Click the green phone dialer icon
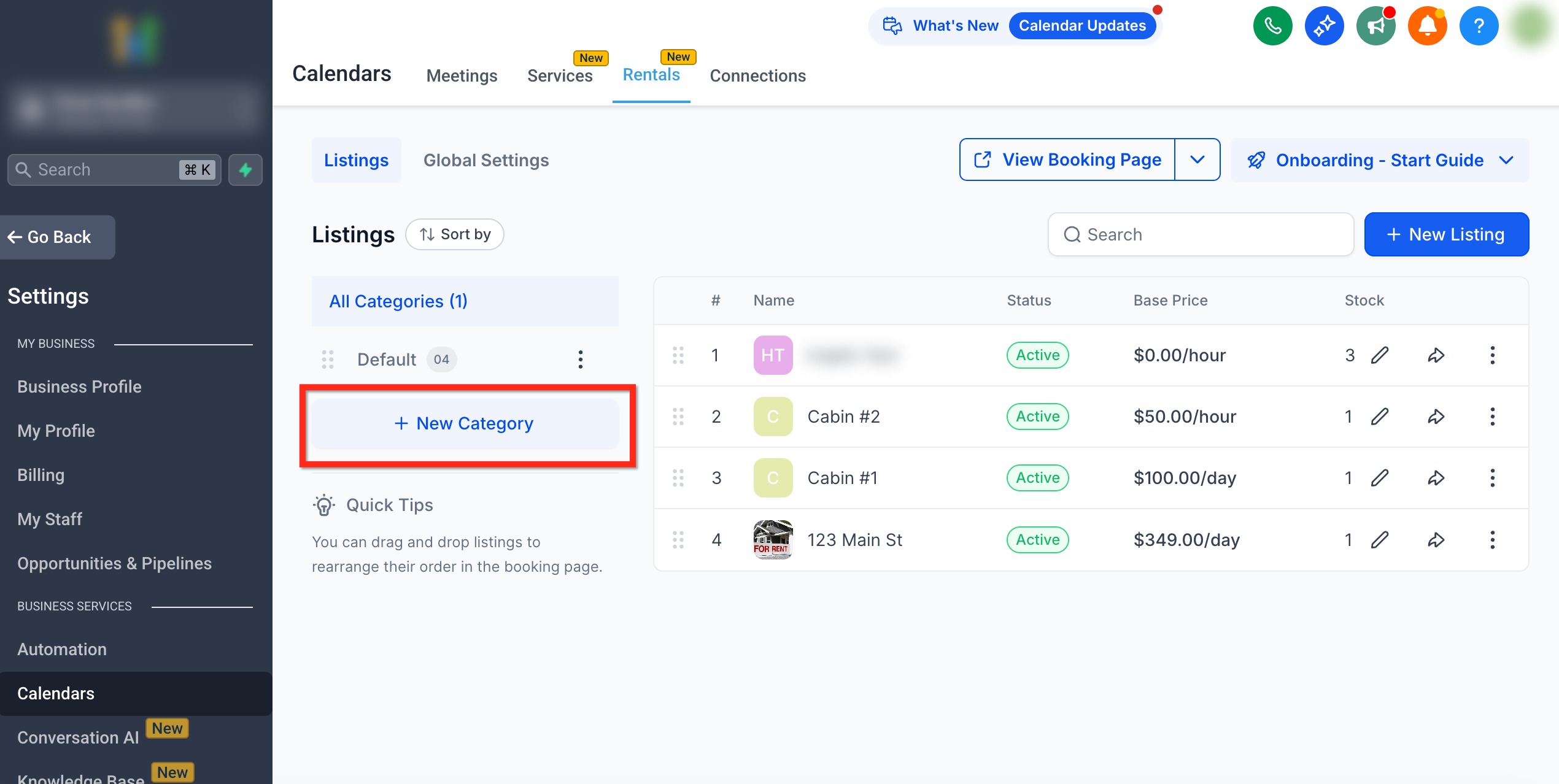The image size is (1559, 784). (1272, 26)
